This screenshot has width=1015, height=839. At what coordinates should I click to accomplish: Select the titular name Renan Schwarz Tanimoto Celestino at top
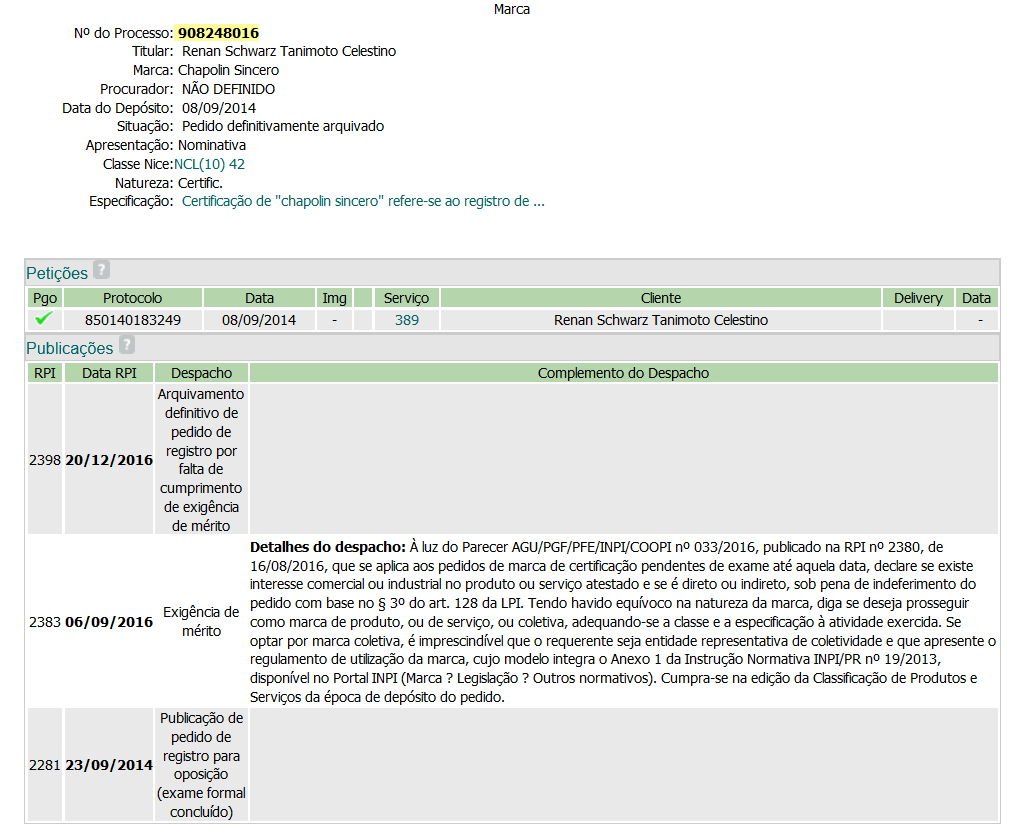coord(289,51)
